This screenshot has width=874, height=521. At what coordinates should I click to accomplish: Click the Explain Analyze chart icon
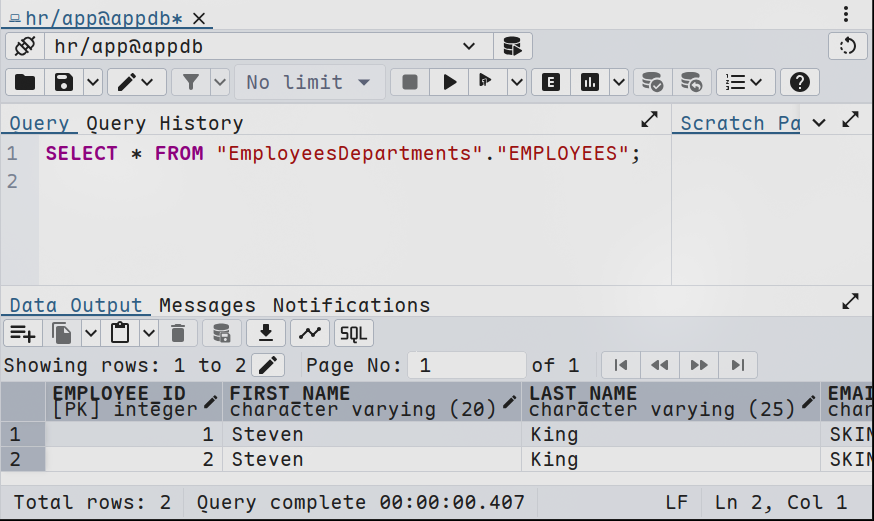tap(590, 82)
